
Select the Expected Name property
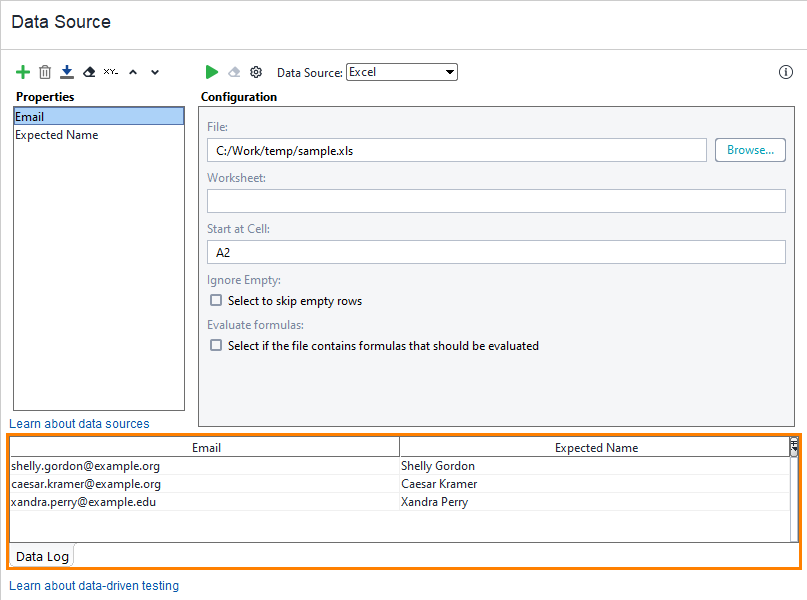pos(56,134)
